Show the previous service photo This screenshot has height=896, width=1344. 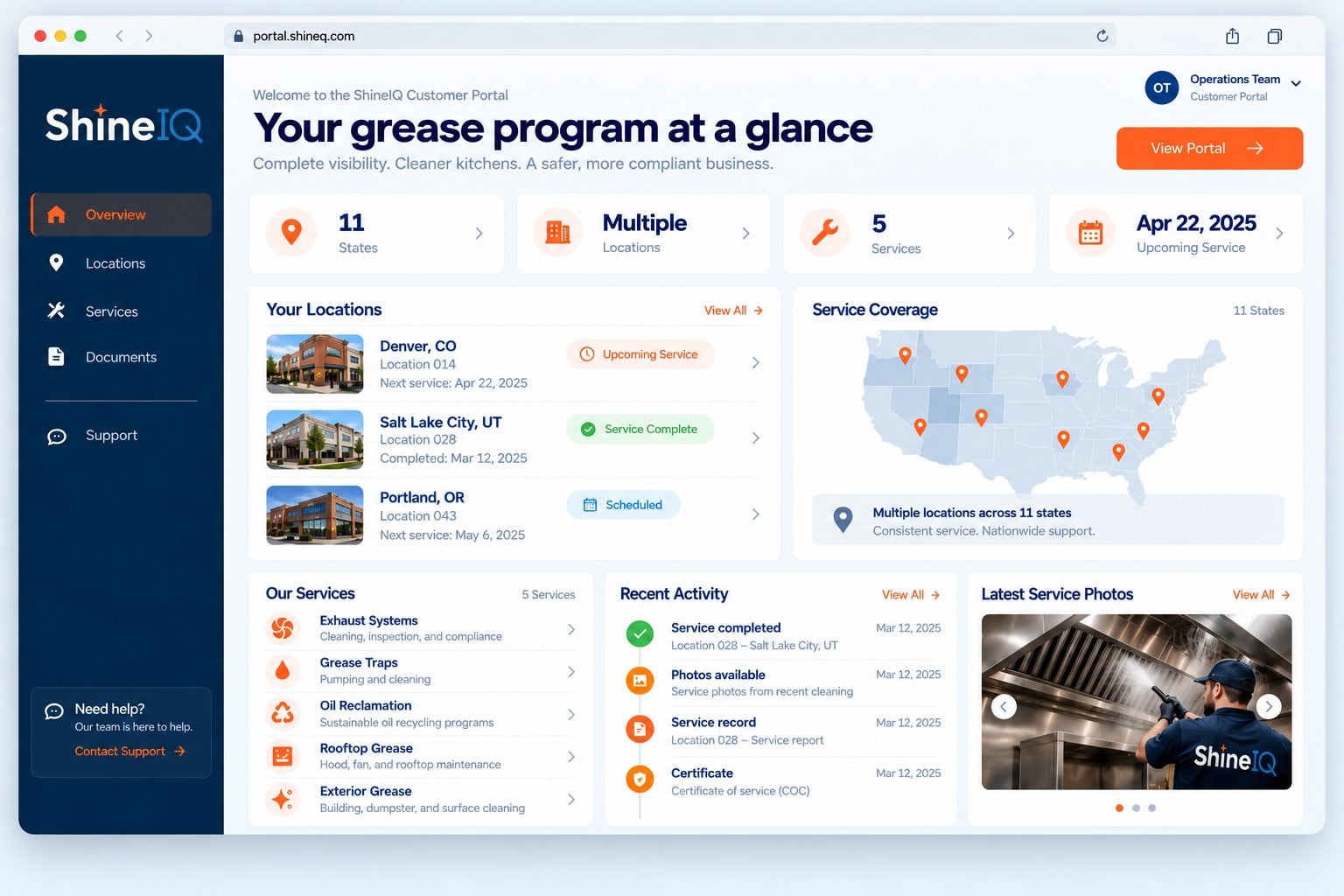point(1004,706)
